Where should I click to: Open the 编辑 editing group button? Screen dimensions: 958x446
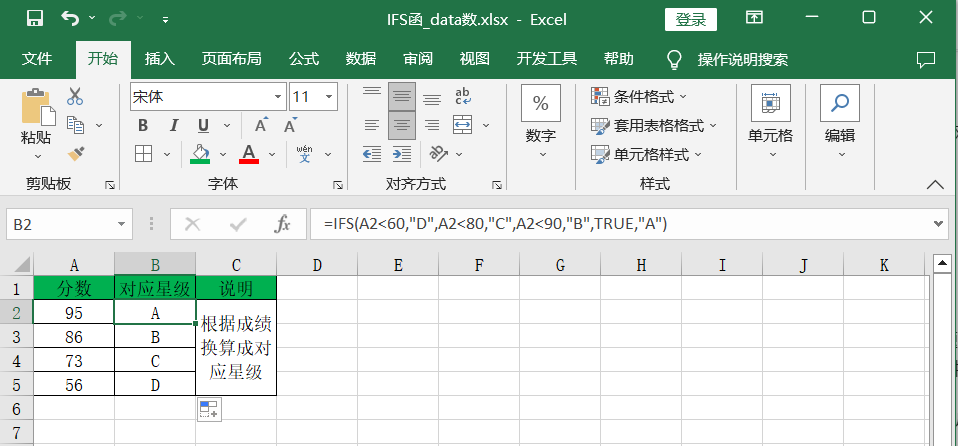tap(840, 122)
